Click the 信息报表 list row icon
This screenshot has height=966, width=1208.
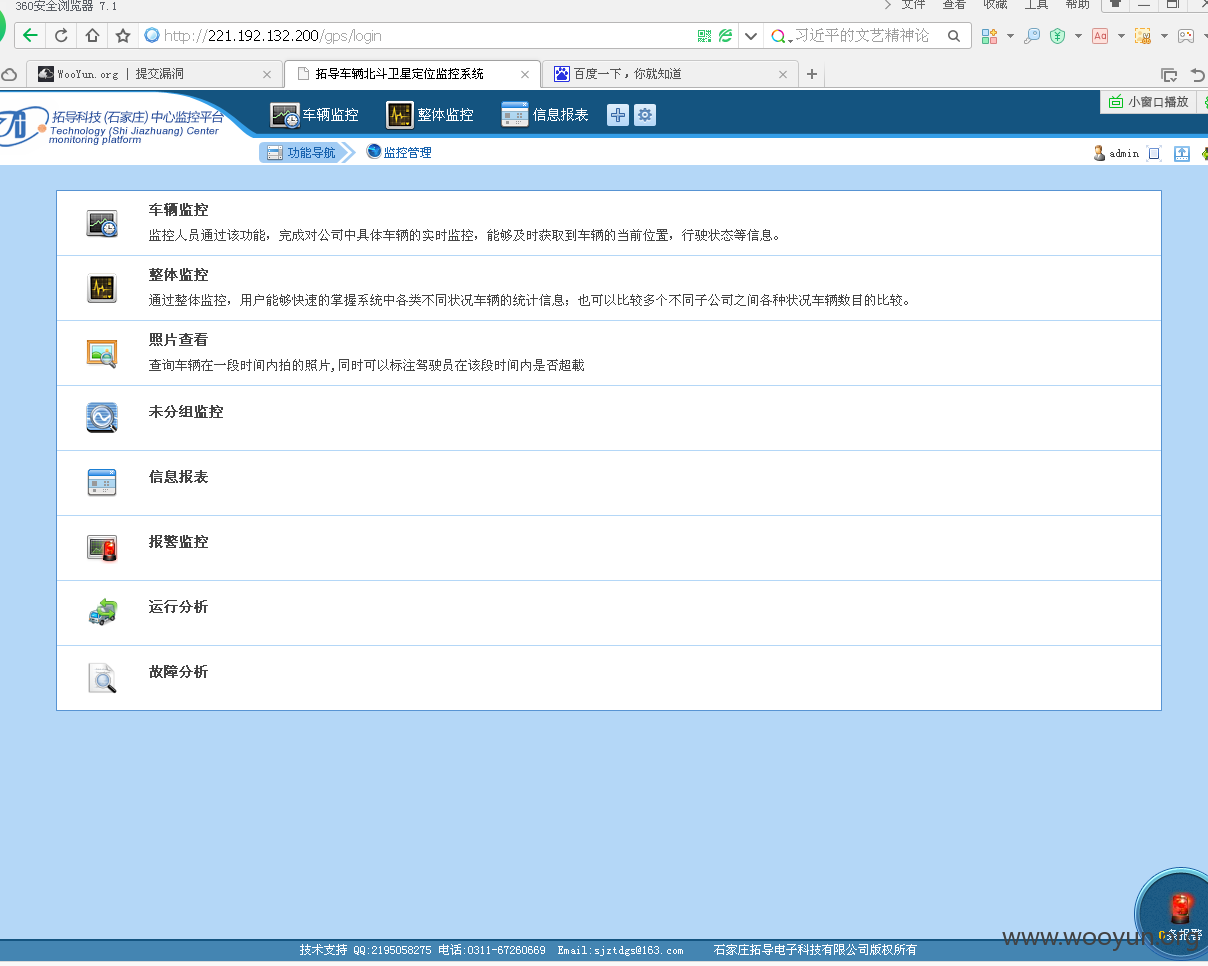(102, 482)
